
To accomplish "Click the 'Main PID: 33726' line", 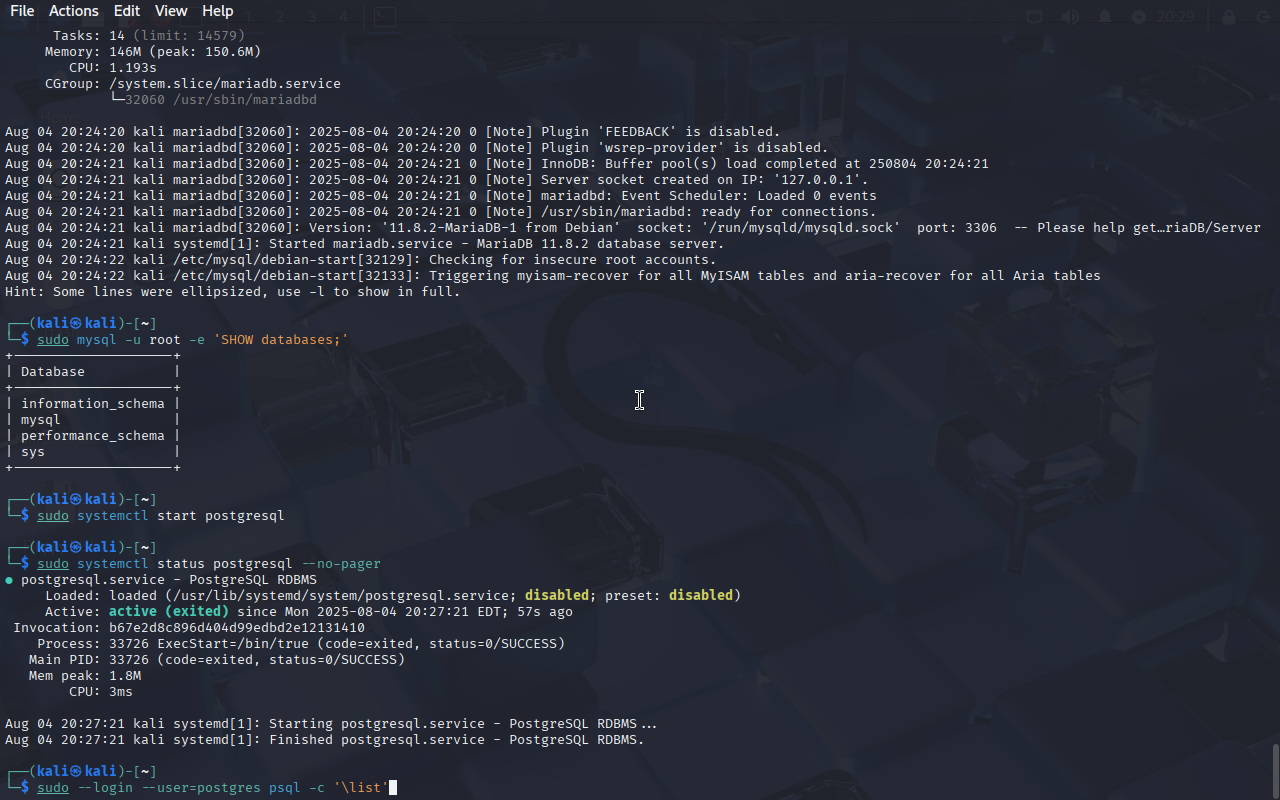I will pyautogui.click(x=217, y=660).
